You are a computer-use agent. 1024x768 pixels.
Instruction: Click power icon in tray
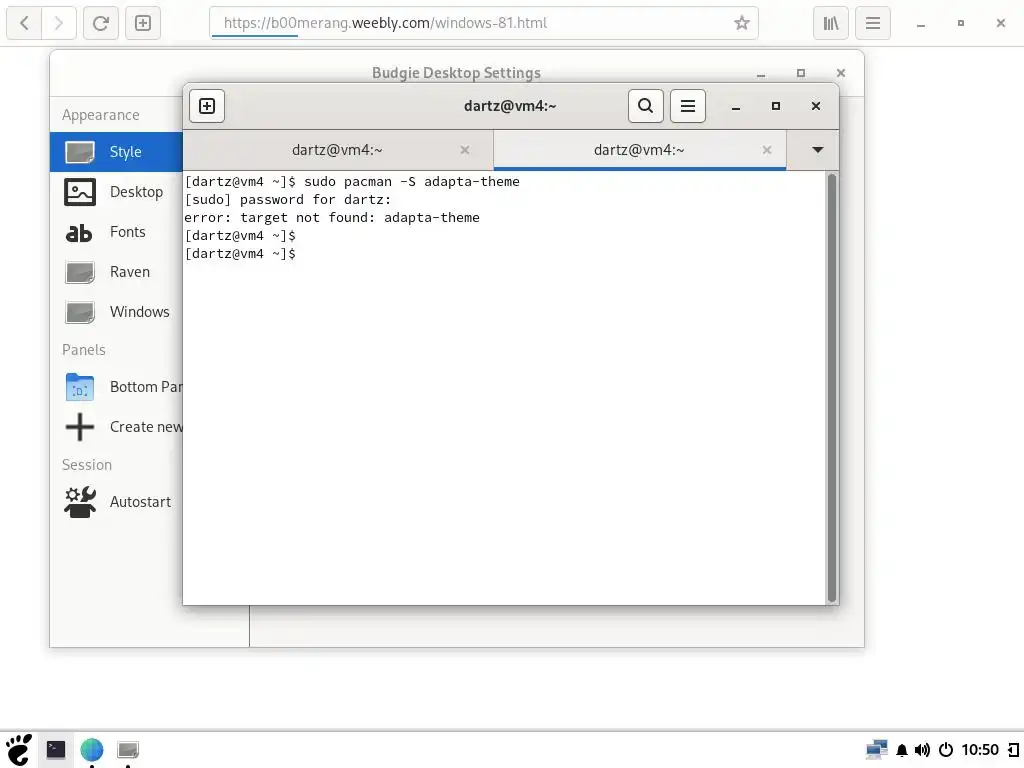point(946,750)
